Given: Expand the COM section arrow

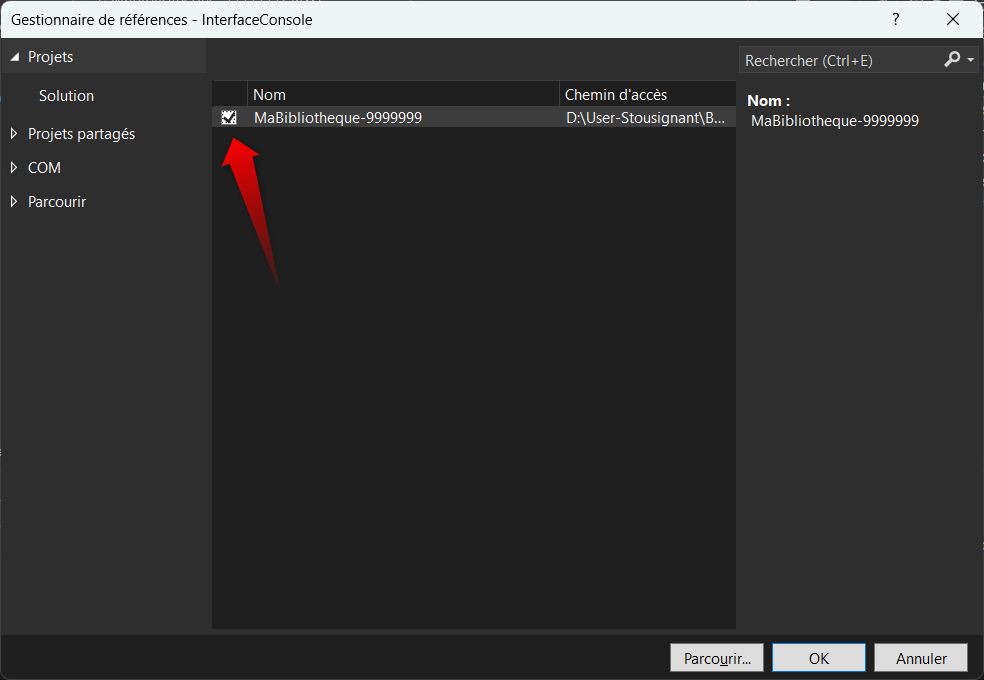Looking at the screenshot, I should coord(14,168).
